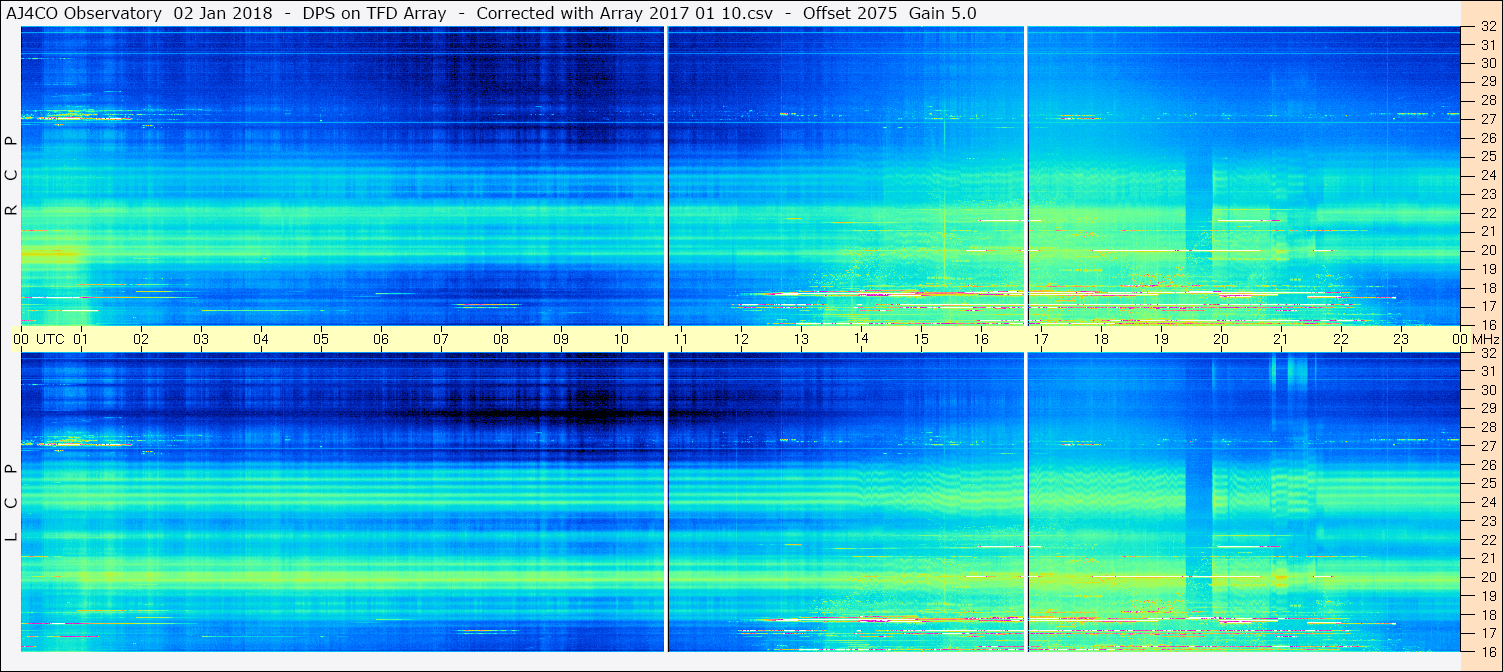This screenshot has height=672, width=1503.
Task: Click the "L C P" vertical panel label
Action: point(12,503)
